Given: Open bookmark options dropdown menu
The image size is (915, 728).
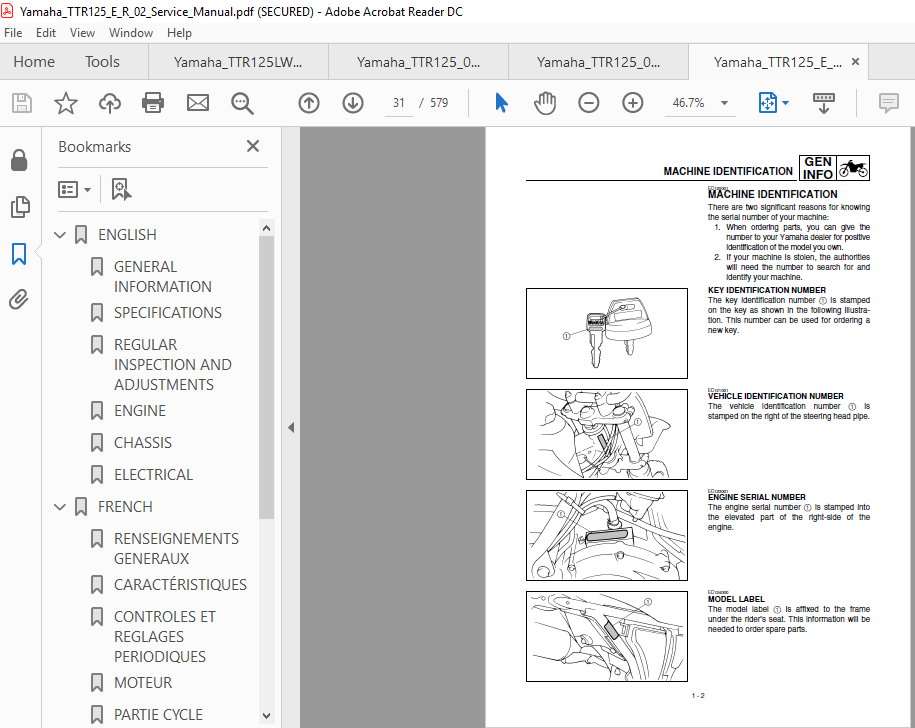Looking at the screenshot, I should (74, 190).
